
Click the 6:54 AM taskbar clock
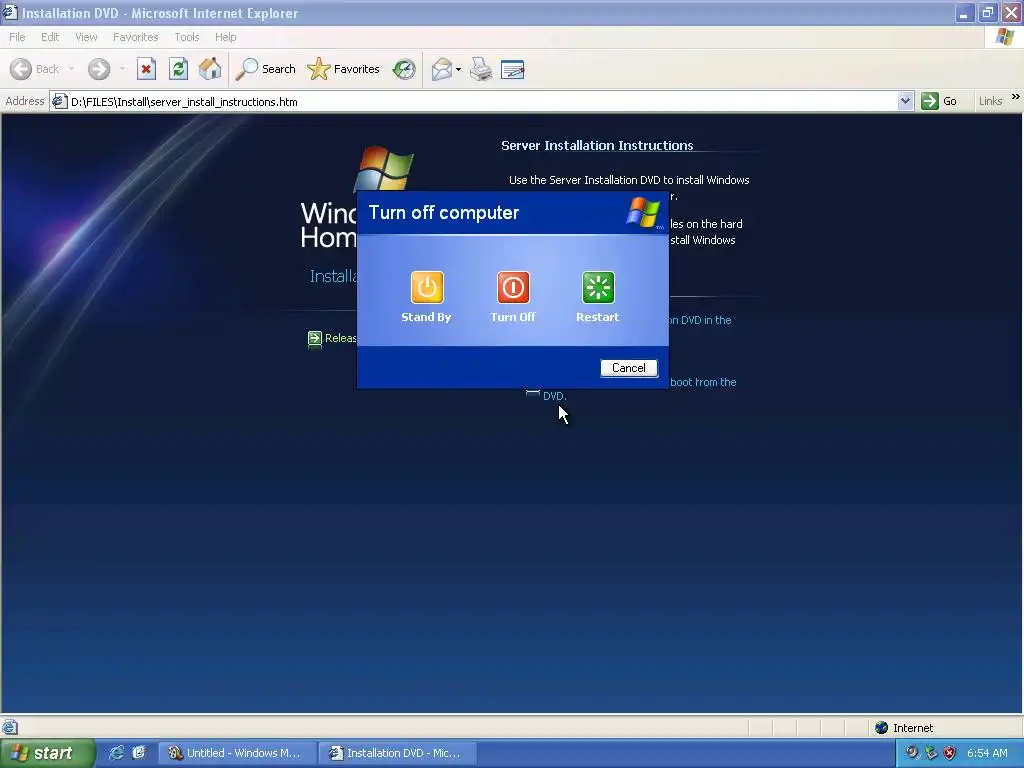[987, 753]
